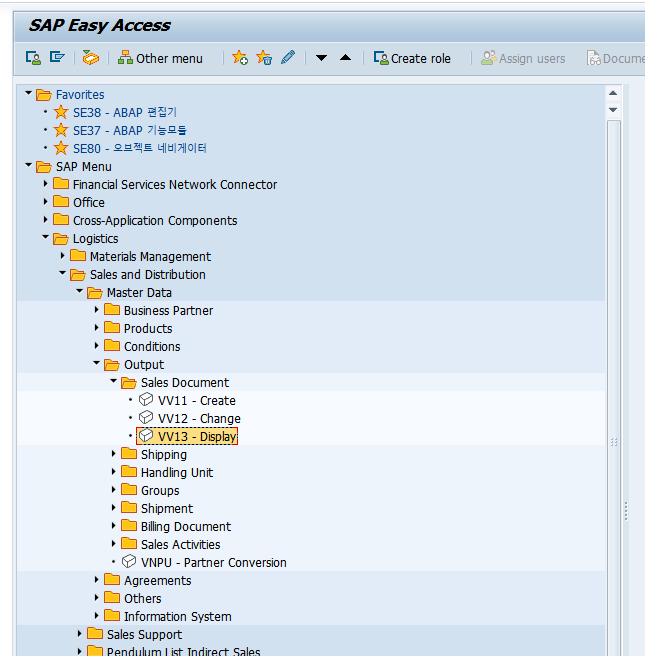The image size is (645, 656).
Task: Click the Assign users button
Action: pos(523,58)
